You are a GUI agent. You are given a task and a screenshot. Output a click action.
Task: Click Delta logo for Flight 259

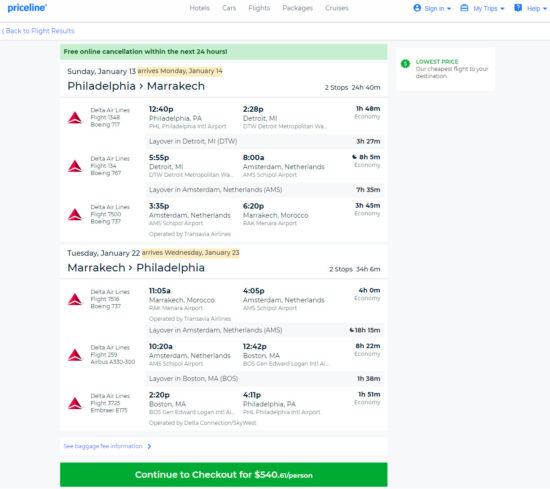click(x=75, y=355)
